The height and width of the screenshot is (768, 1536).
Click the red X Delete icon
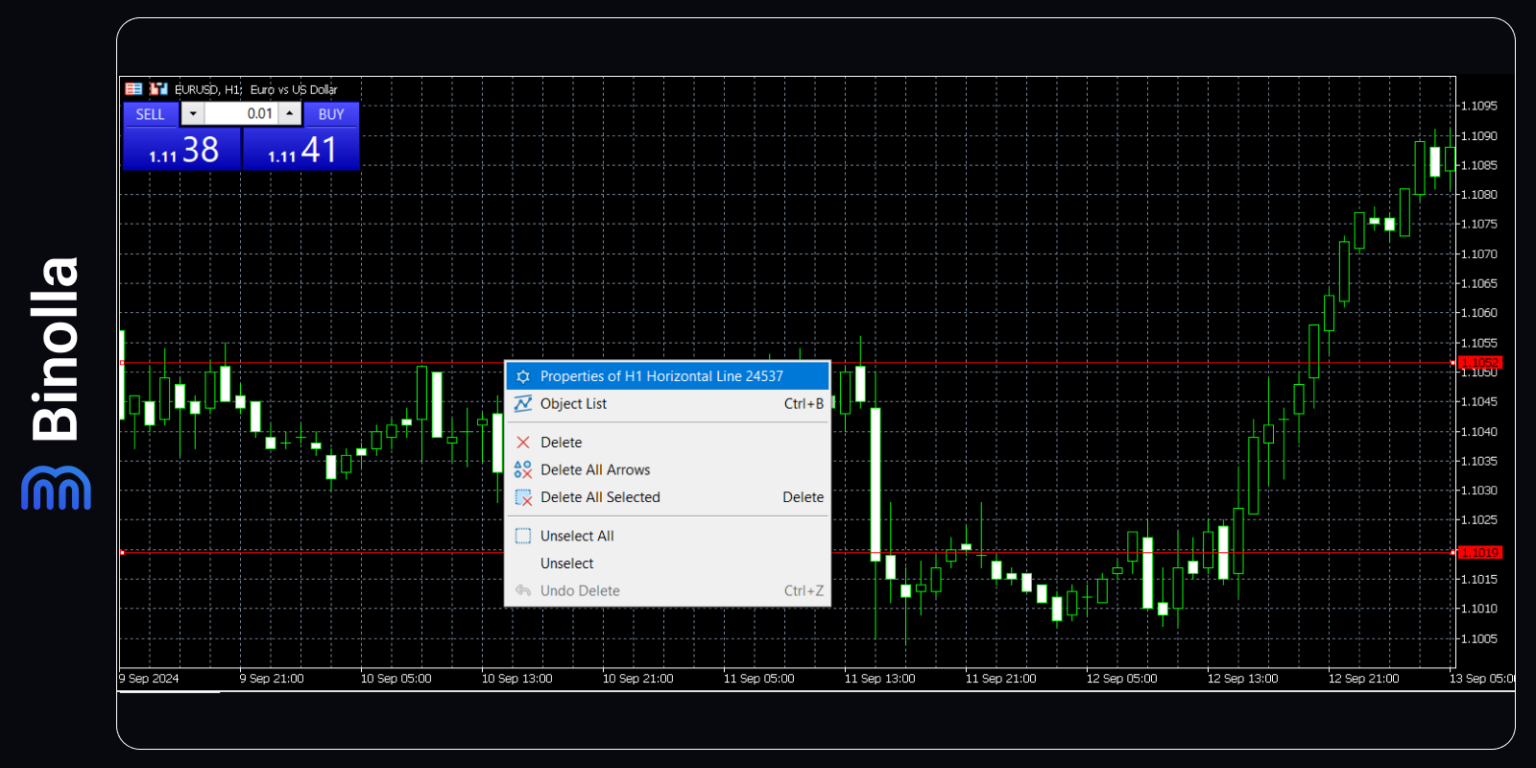click(x=522, y=441)
